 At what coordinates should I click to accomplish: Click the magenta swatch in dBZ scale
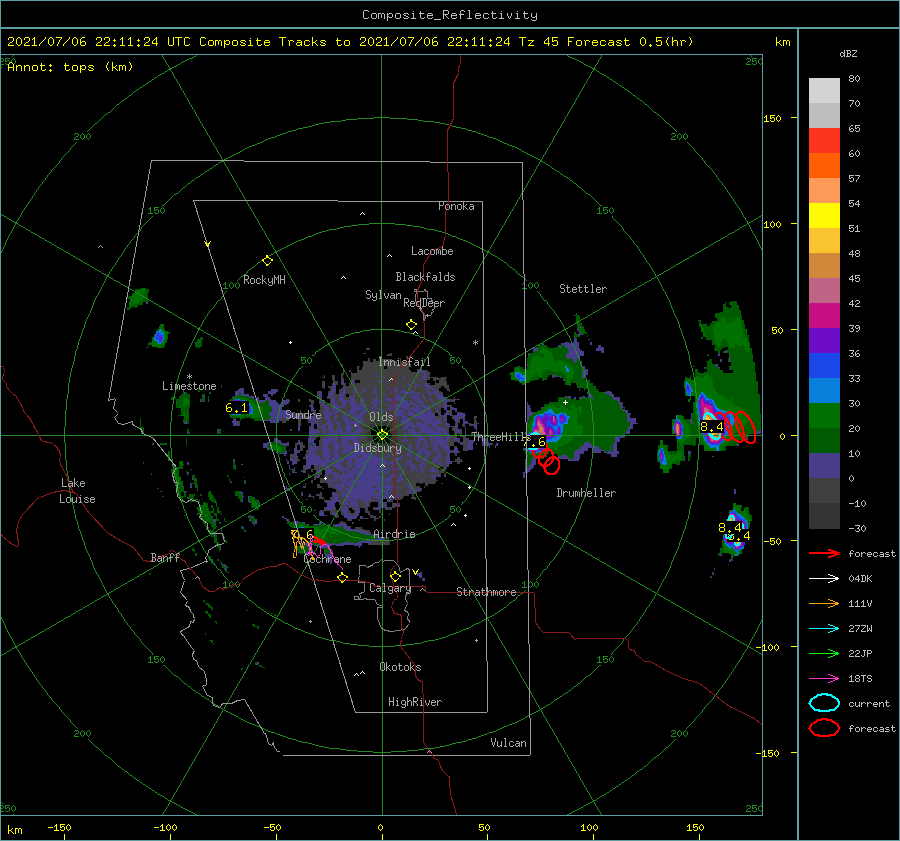point(824,316)
